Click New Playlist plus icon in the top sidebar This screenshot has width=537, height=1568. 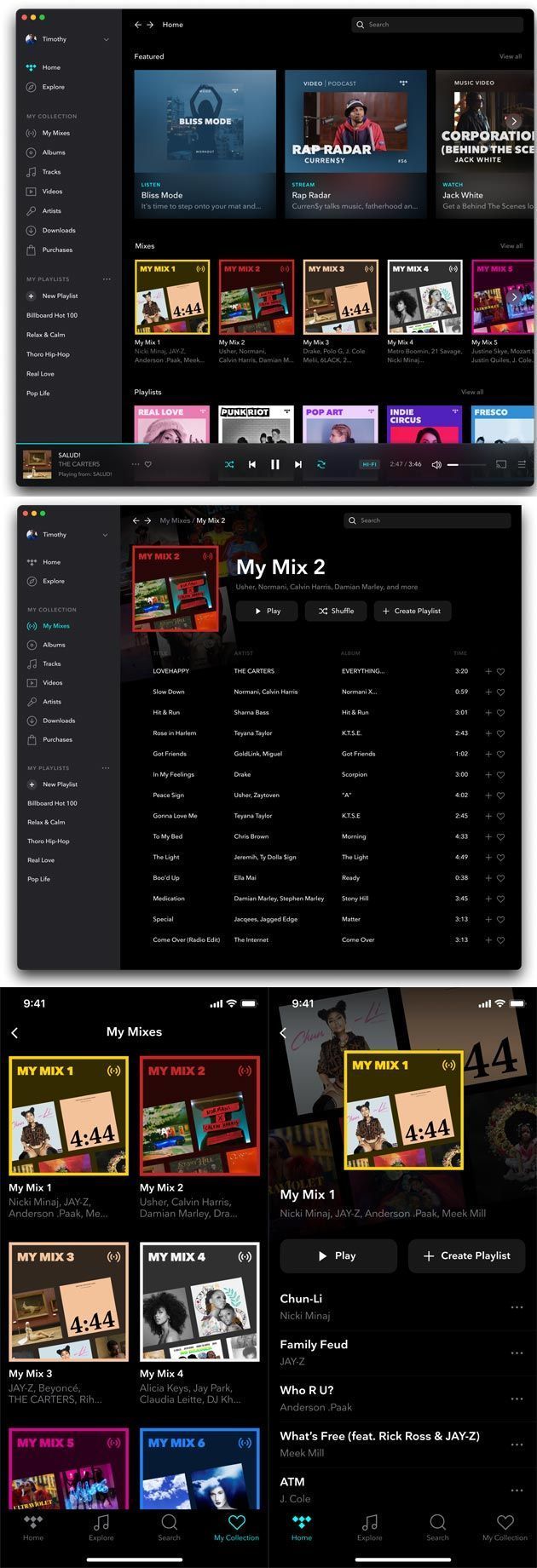point(32,296)
